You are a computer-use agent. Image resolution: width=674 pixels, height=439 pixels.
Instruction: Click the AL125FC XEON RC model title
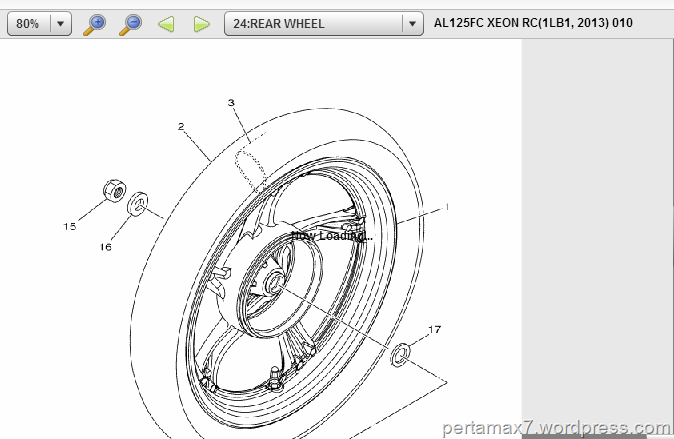tap(533, 24)
